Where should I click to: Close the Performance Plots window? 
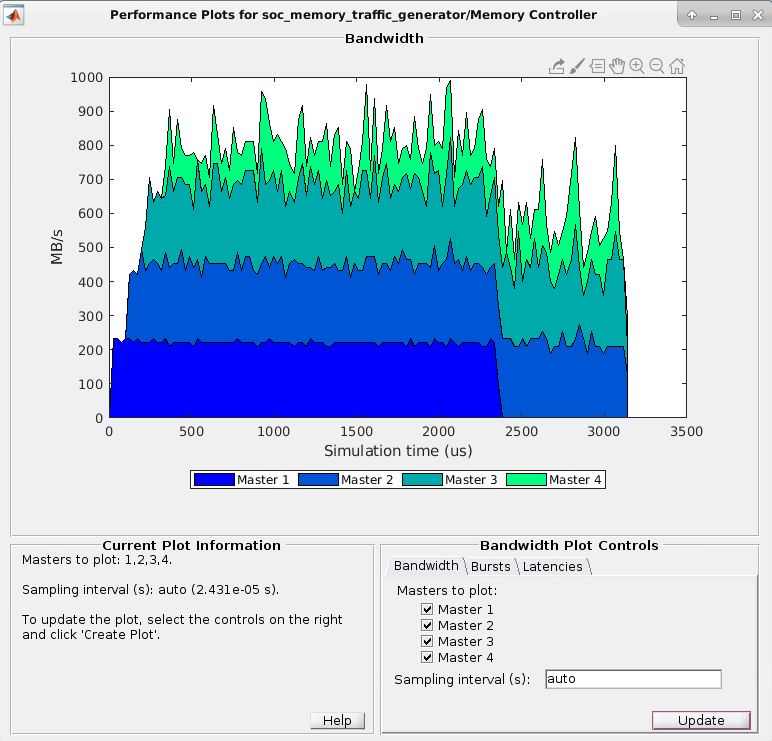(758, 15)
